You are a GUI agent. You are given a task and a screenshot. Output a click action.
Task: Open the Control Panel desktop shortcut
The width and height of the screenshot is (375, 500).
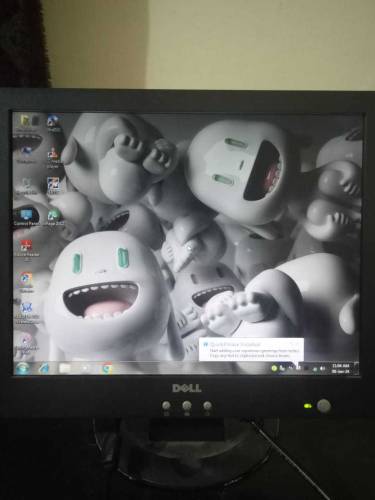click(27, 217)
